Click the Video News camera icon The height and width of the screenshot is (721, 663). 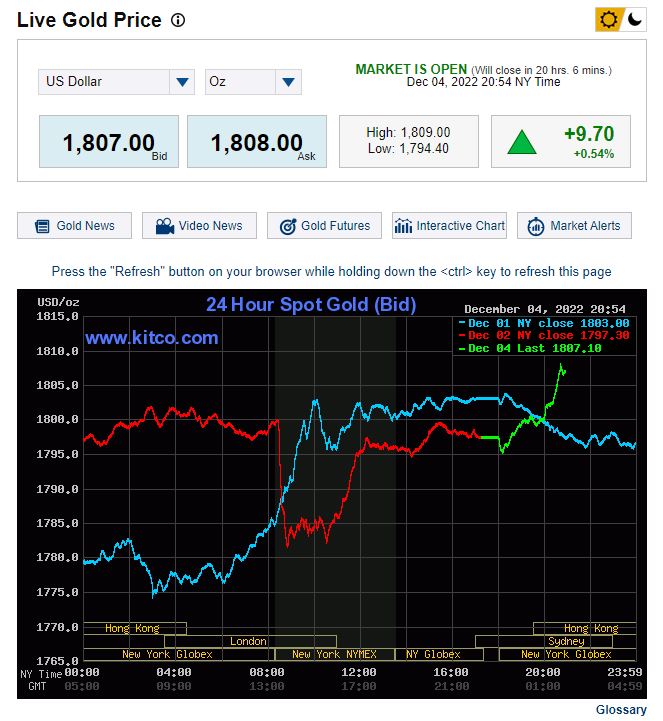coord(165,226)
